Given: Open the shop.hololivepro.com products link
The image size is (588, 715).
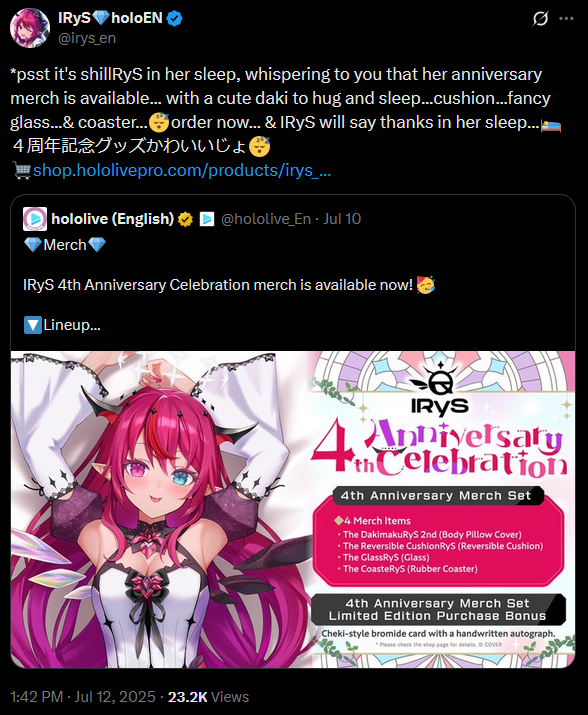Looking at the screenshot, I should click(x=182, y=170).
